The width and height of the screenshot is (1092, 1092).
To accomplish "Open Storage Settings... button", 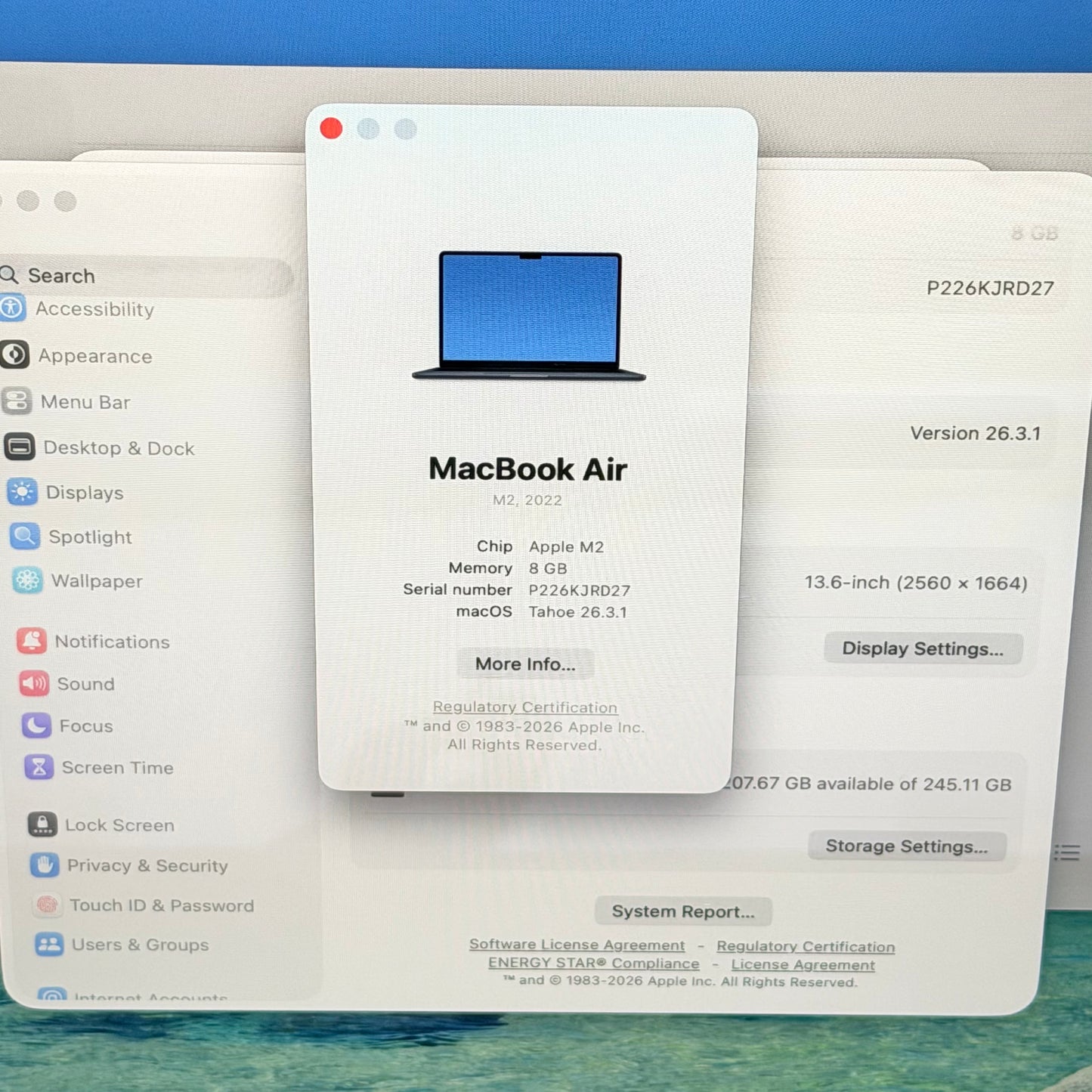I will click(907, 846).
